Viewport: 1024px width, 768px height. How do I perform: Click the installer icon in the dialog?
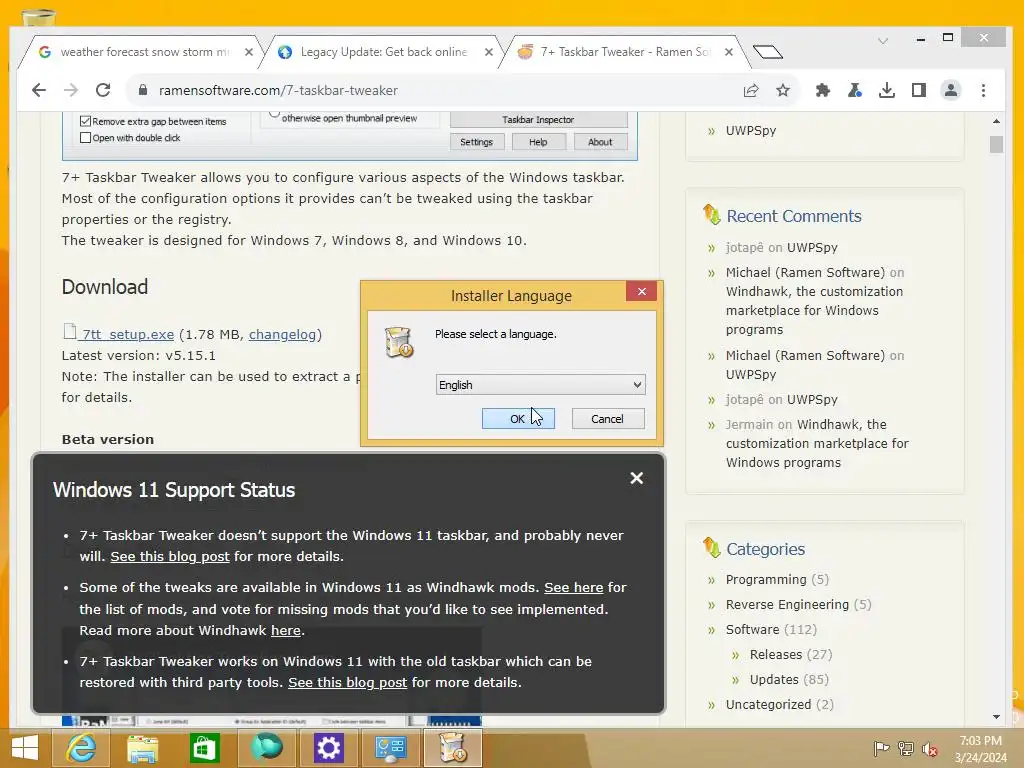click(398, 342)
